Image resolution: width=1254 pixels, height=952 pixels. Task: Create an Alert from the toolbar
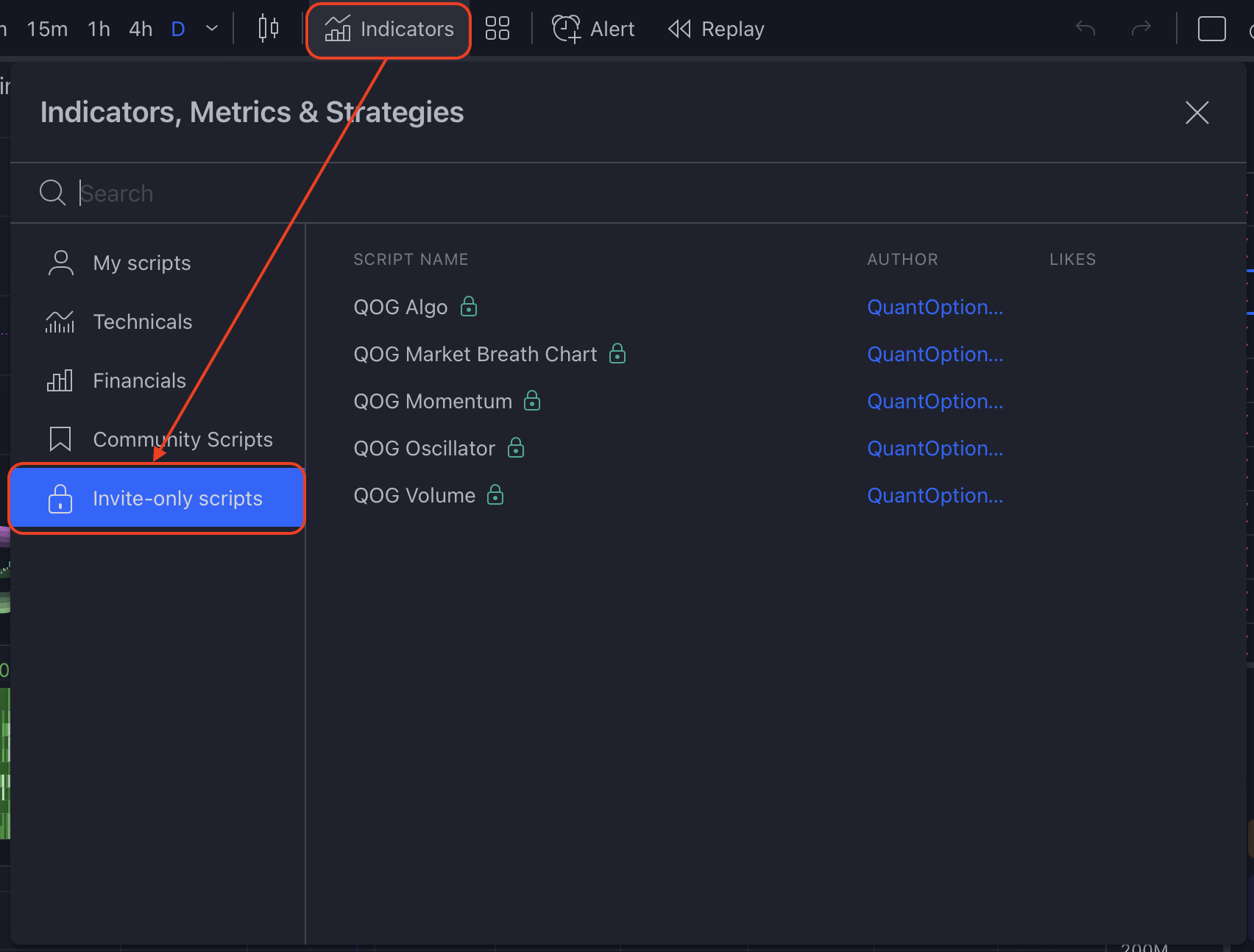[x=593, y=29]
